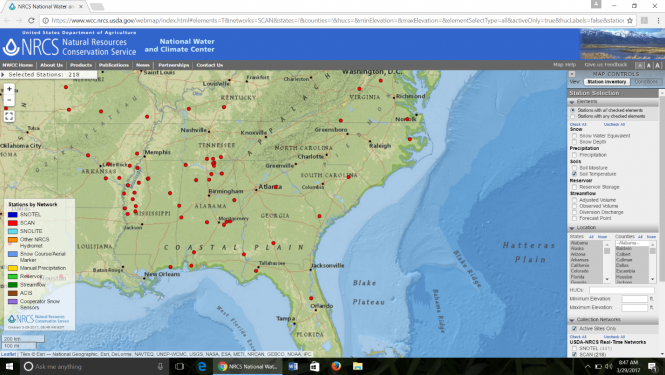Click Give us Feedback link
This screenshot has height=375, width=665.
click(606, 64)
